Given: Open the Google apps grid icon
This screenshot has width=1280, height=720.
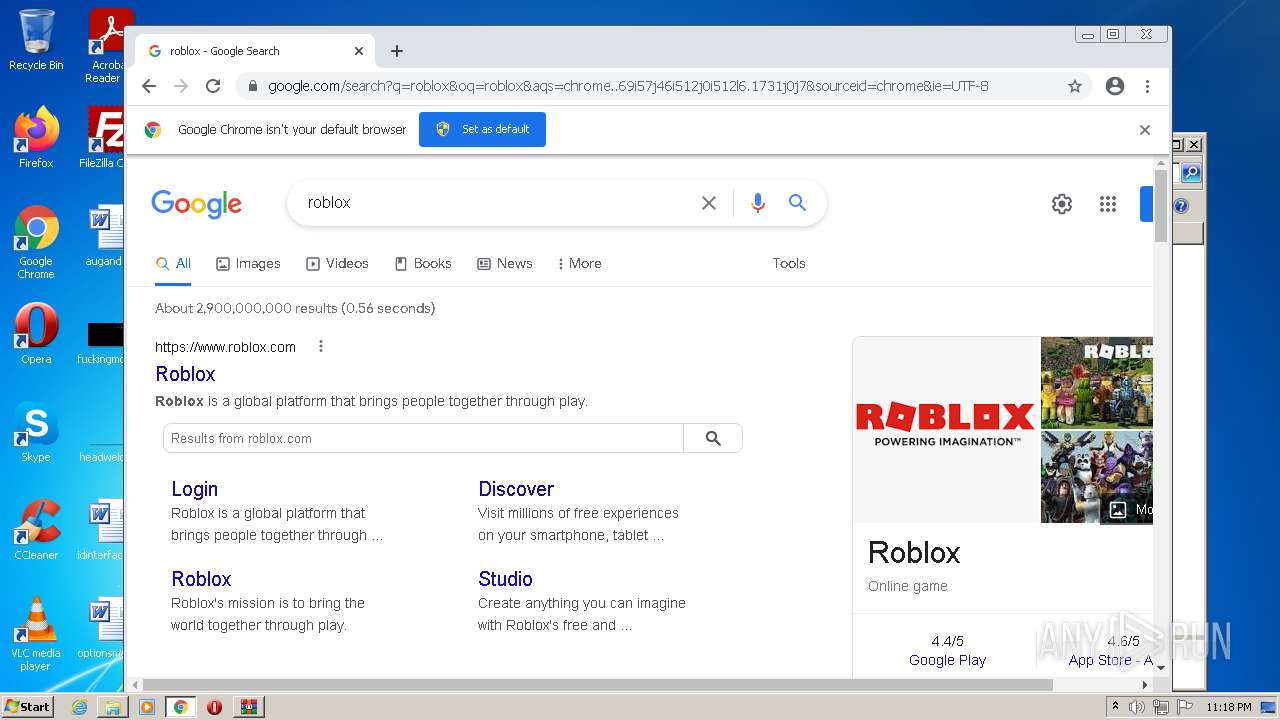Looking at the screenshot, I should tap(1108, 204).
